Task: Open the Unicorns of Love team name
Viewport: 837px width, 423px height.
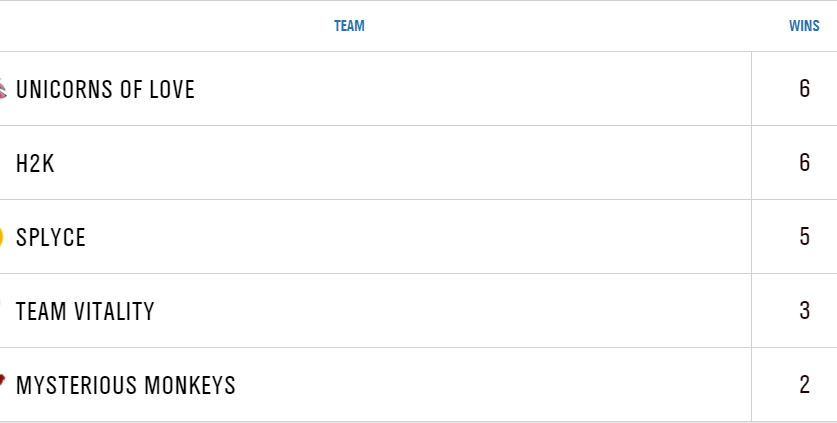Action: 105,90
